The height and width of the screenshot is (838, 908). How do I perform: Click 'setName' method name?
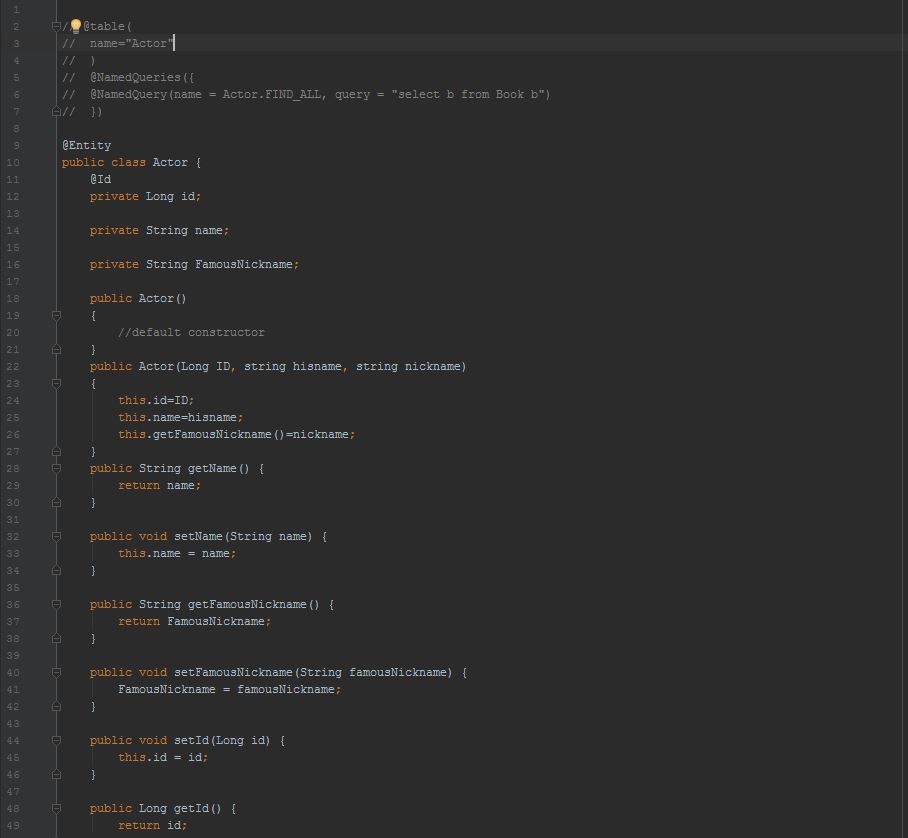click(x=198, y=536)
